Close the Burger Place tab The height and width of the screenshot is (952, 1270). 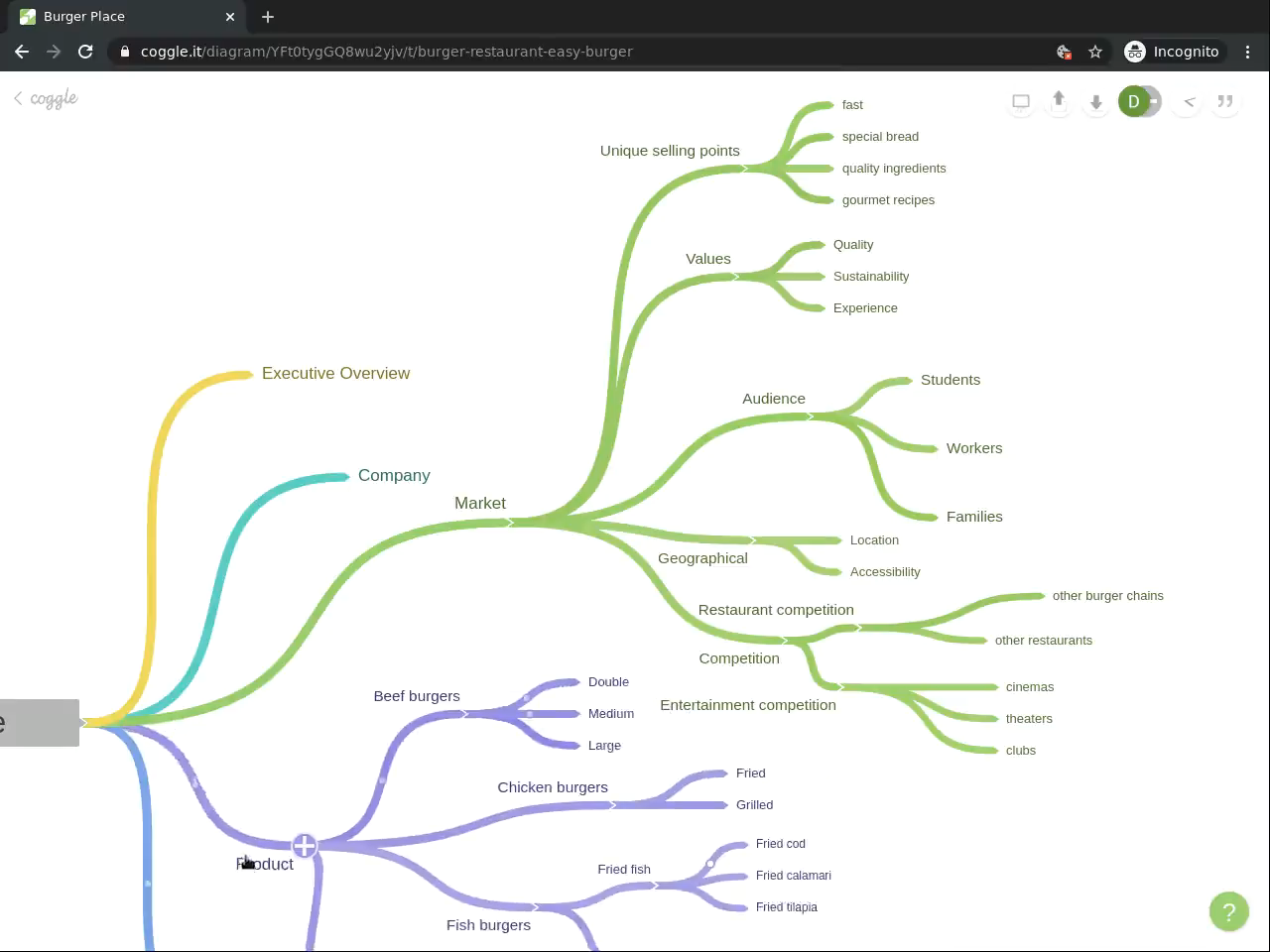230,17
